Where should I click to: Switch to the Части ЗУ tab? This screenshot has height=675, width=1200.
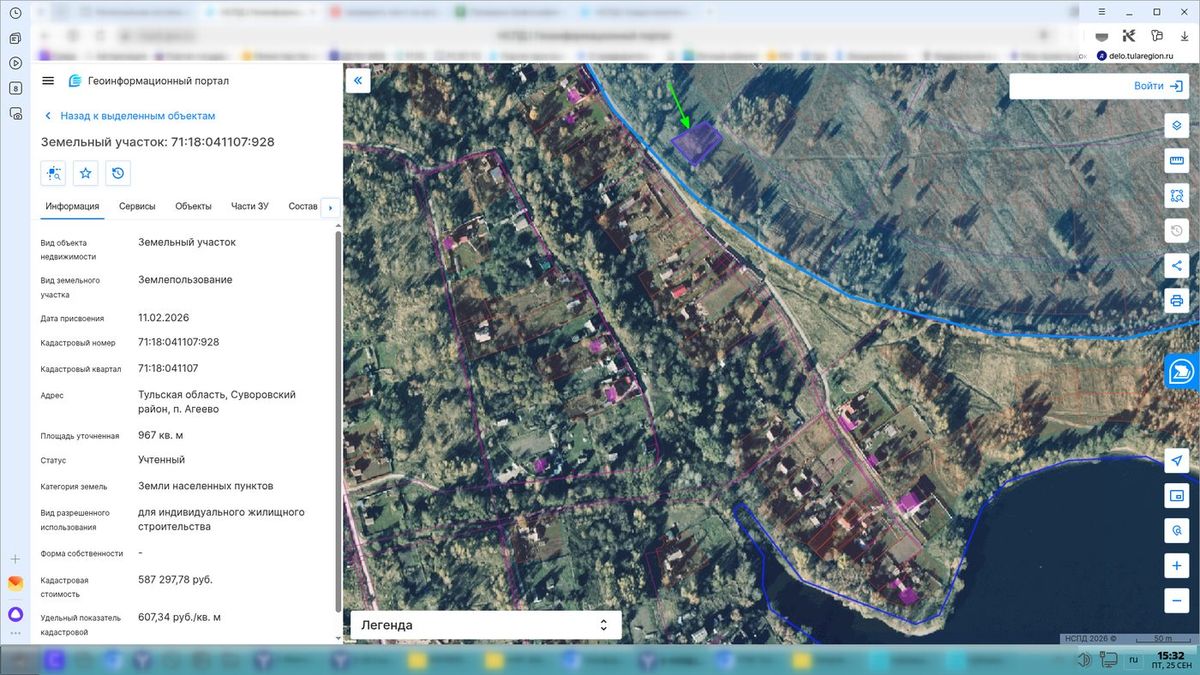pos(250,206)
